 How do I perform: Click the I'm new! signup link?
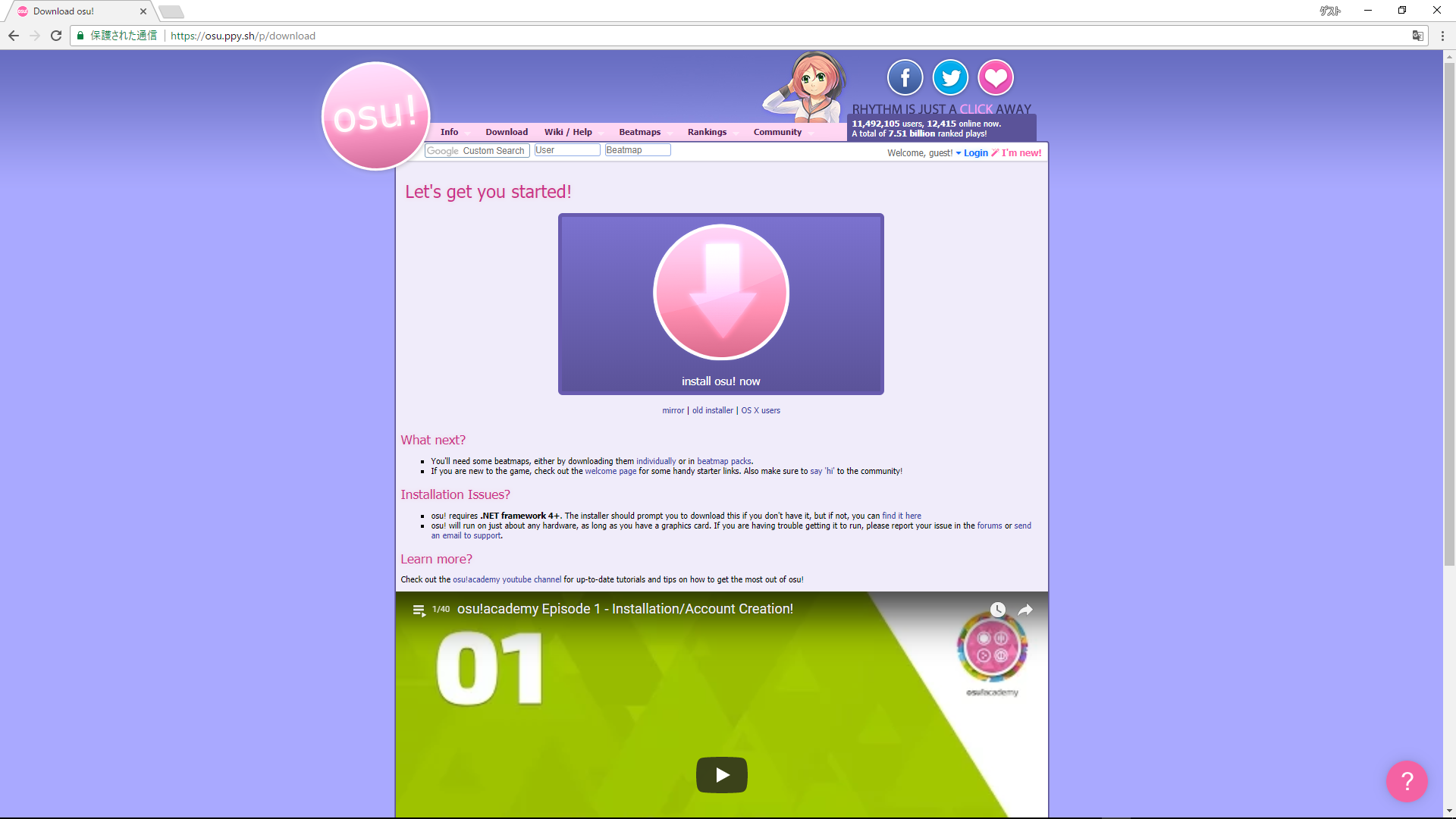[x=1021, y=153]
